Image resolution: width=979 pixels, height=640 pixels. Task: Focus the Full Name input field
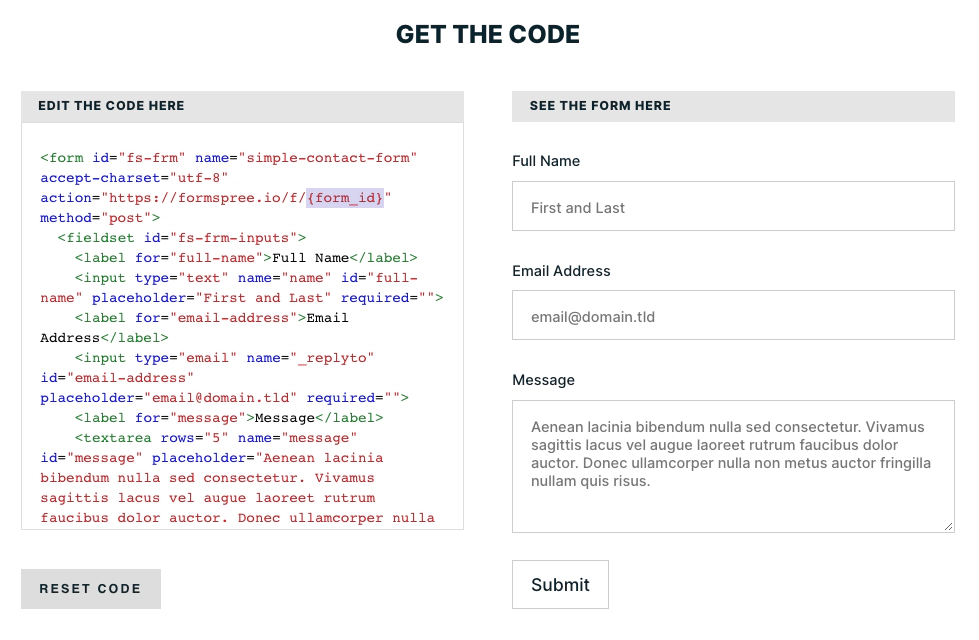tap(732, 207)
